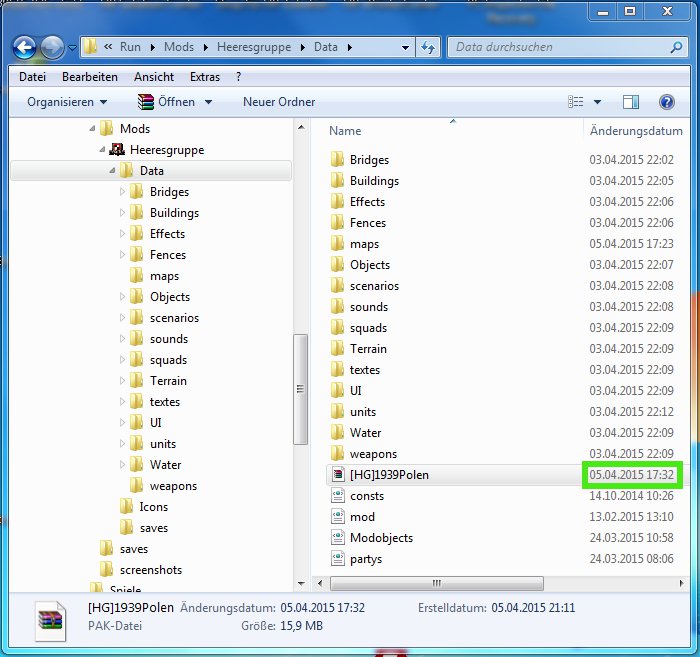
Task: Open Help with blue question icon
Action: pyautogui.click(x=667, y=102)
